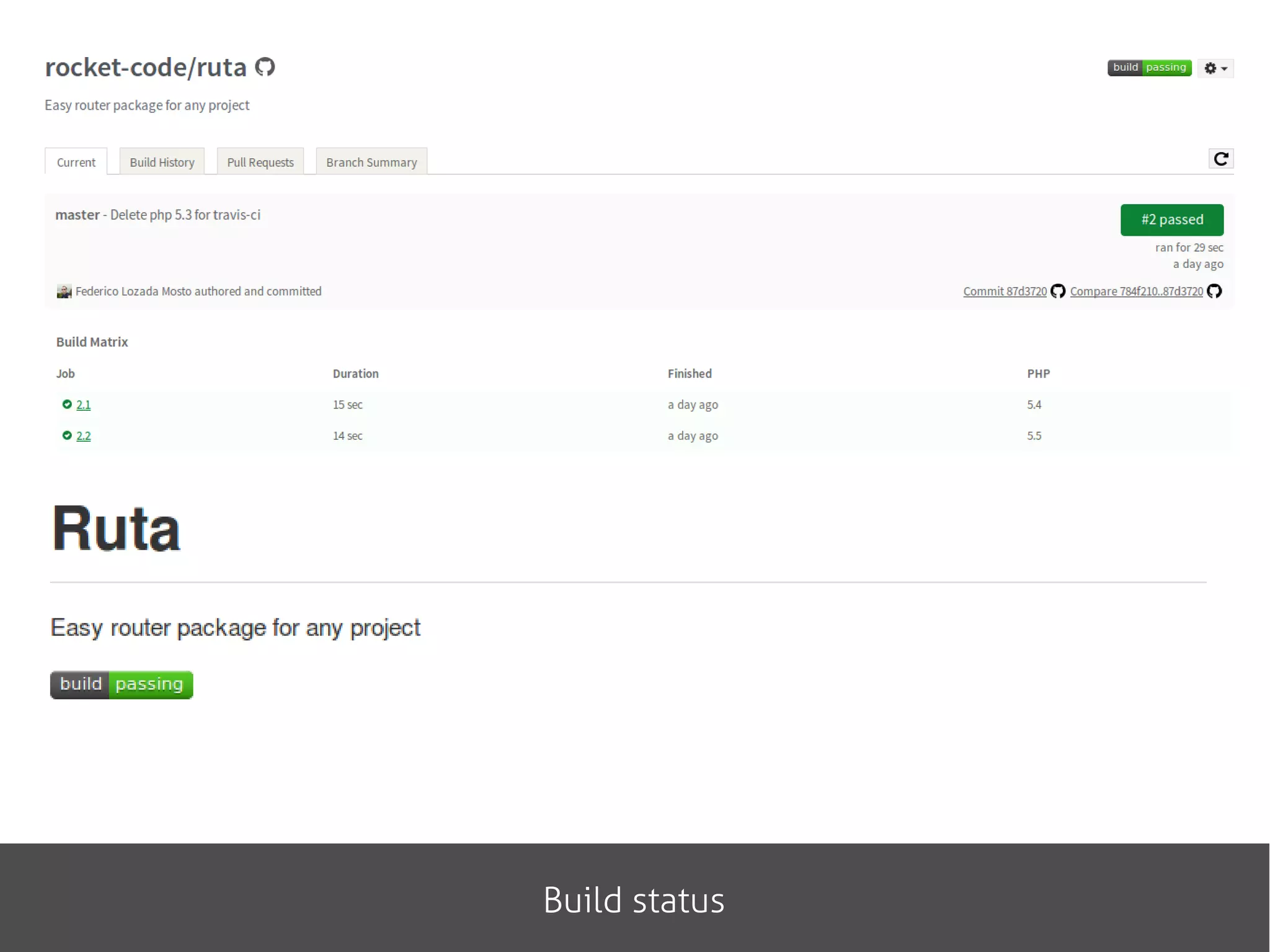This screenshot has width=1270, height=952.
Task: Click '15 sec' duration cell
Action: [347, 404]
